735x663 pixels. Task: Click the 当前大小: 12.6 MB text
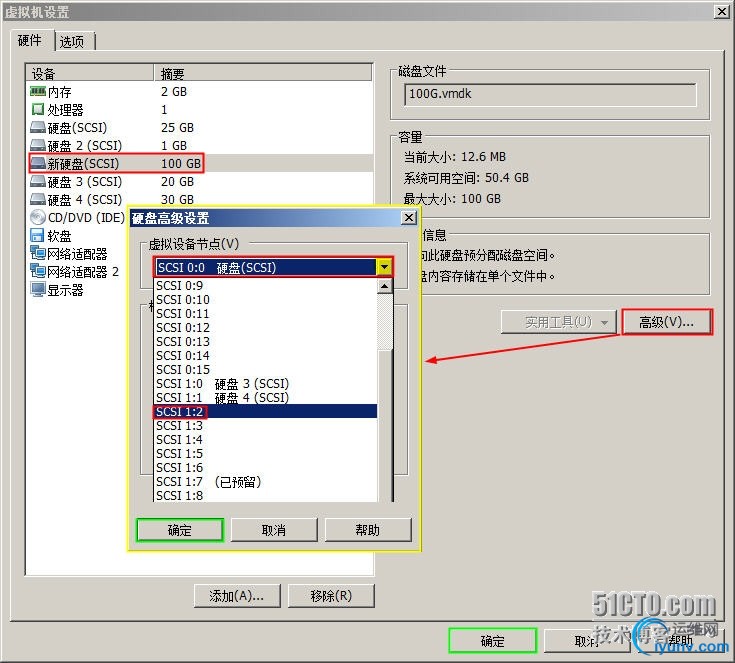click(x=455, y=157)
